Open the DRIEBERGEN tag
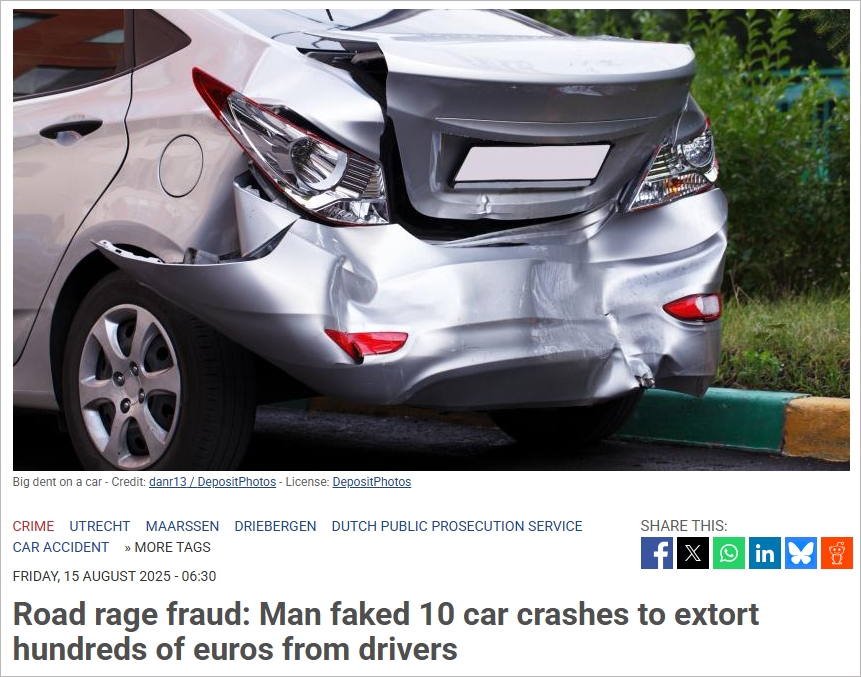Image resolution: width=861 pixels, height=677 pixels. coord(275,526)
